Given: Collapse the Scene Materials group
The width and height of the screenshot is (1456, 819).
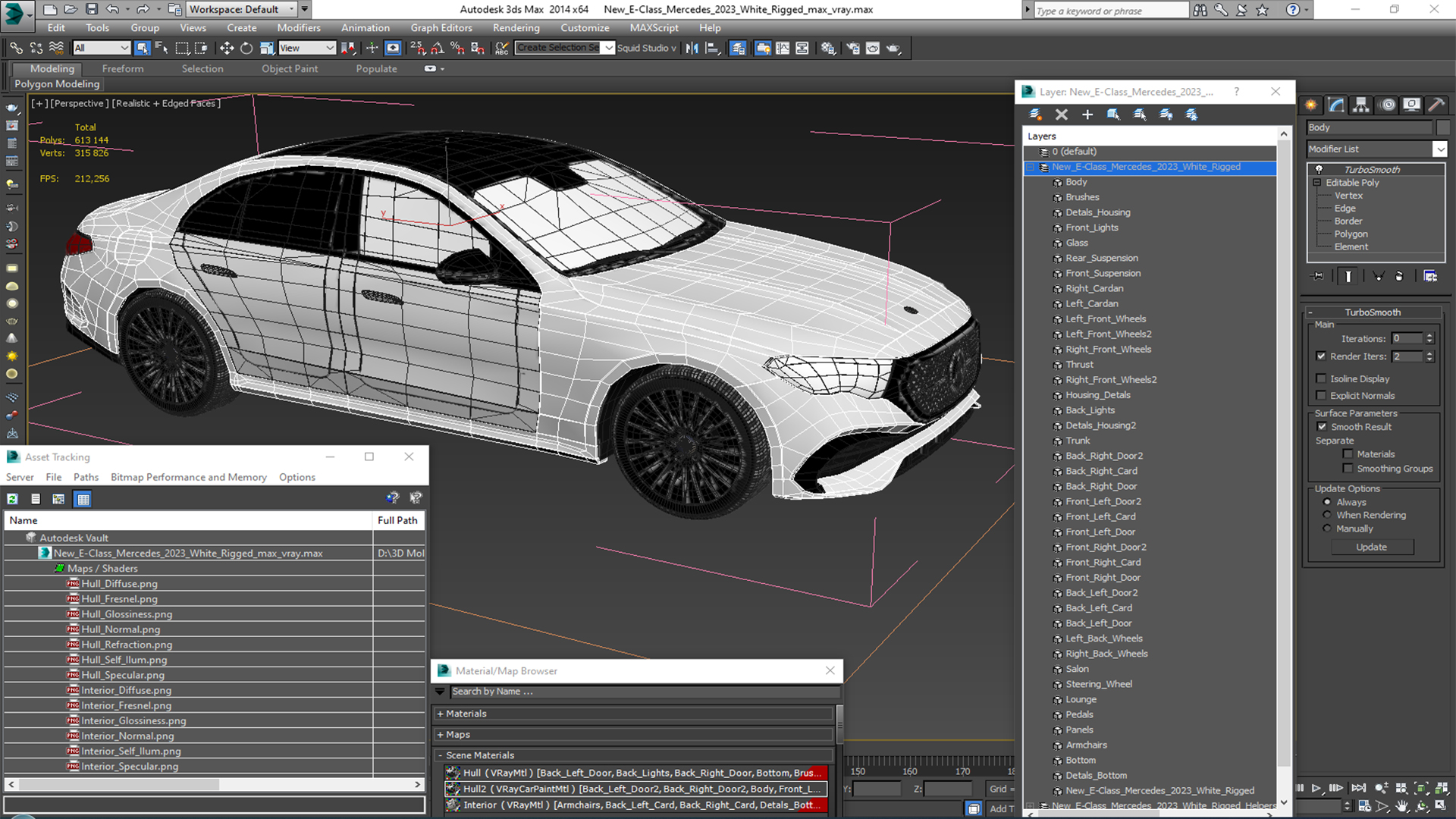Looking at the screenshot, I should [x=440, y=755].
